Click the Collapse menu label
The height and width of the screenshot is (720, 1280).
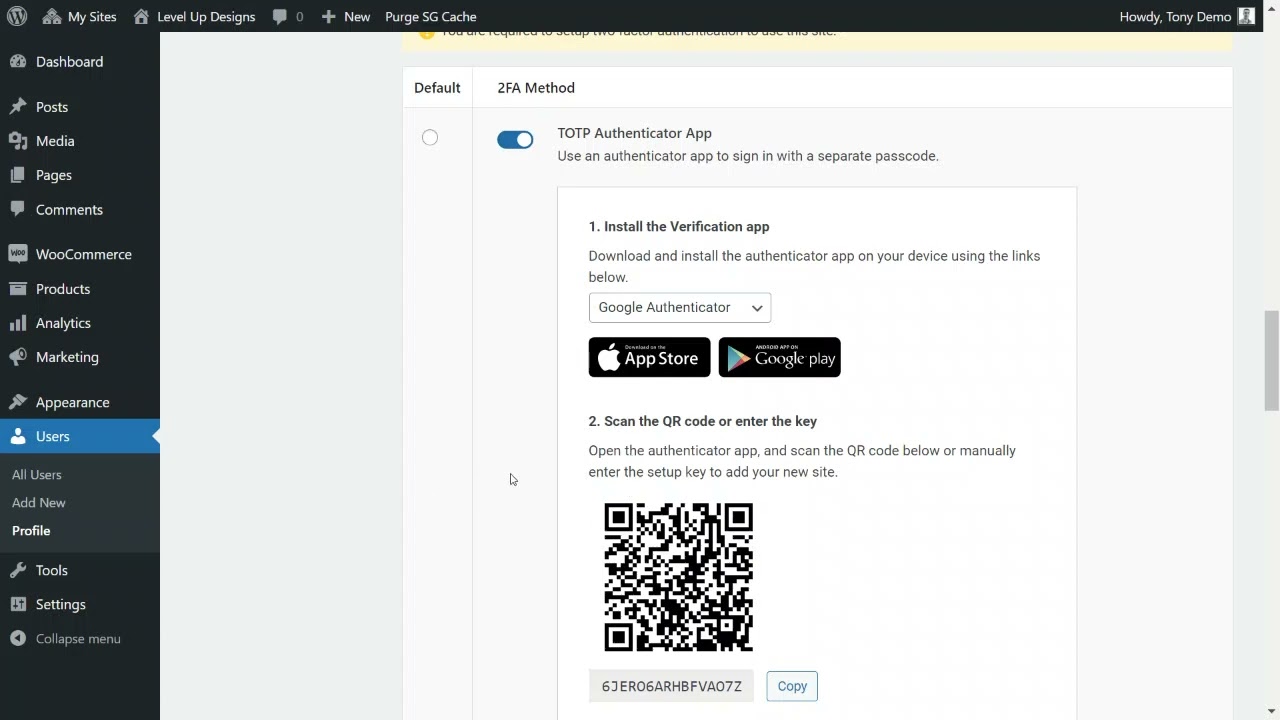[x=78, y=639]
